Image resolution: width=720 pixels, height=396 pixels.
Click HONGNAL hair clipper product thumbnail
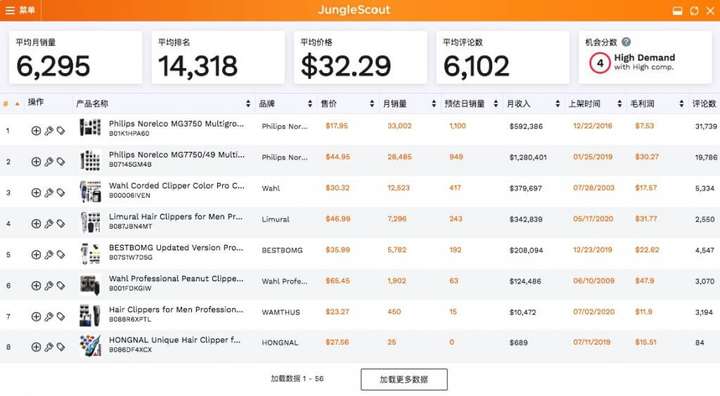pos(90,346)
